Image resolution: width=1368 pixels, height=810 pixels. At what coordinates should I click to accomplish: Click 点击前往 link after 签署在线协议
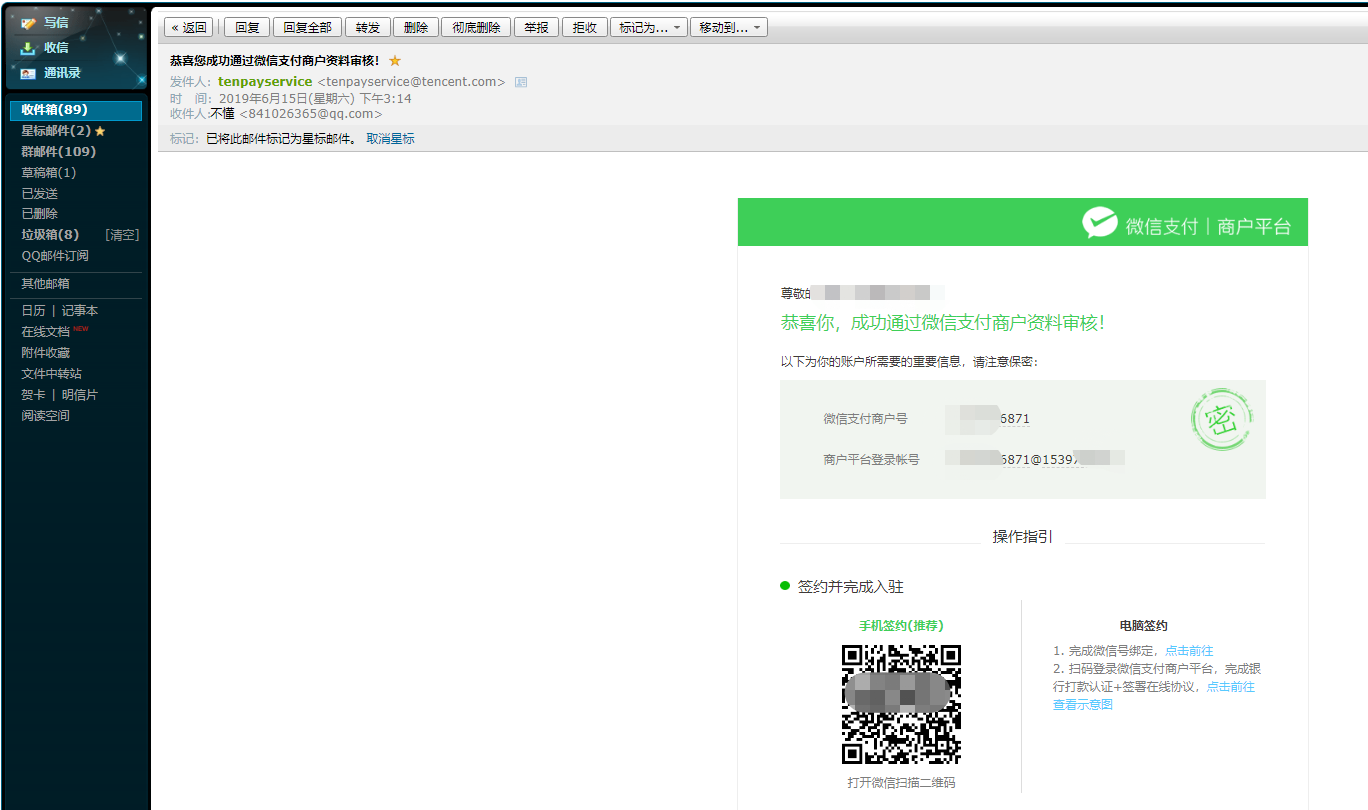tap(1230, 687)
